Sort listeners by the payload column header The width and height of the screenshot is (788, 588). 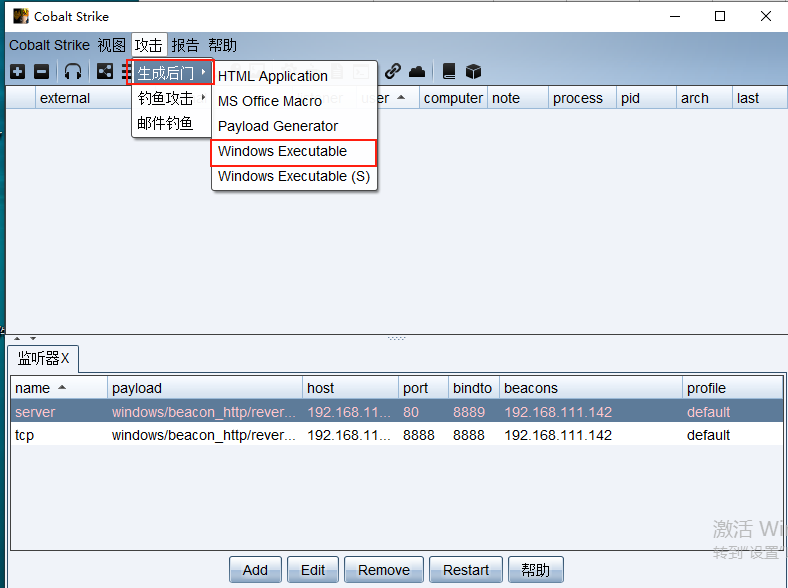(x=205, y=388)
